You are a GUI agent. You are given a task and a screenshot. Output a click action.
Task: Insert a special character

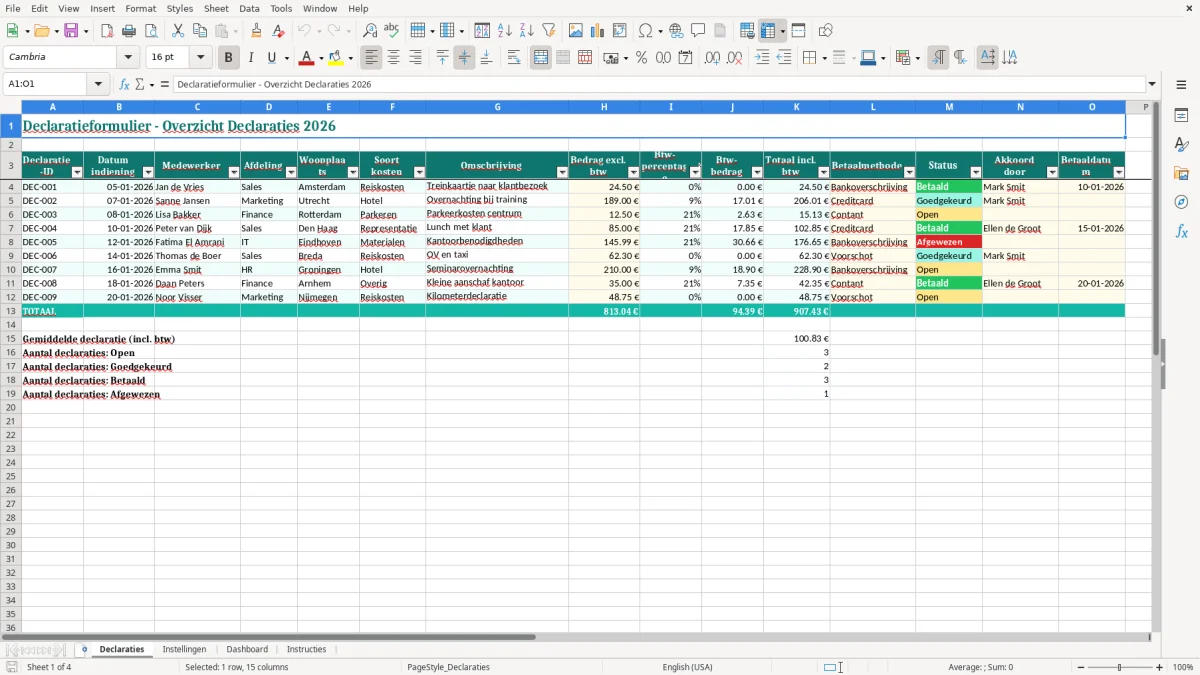[x=645, y=31]
